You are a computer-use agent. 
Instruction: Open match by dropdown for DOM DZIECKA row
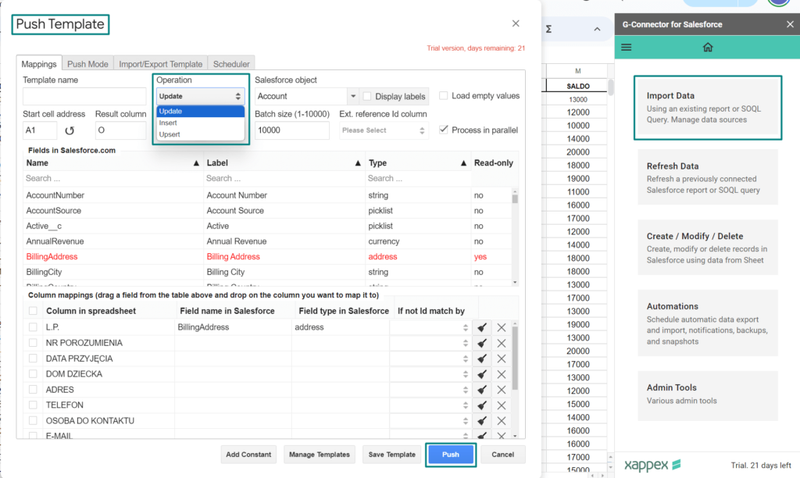pos(430,374)
